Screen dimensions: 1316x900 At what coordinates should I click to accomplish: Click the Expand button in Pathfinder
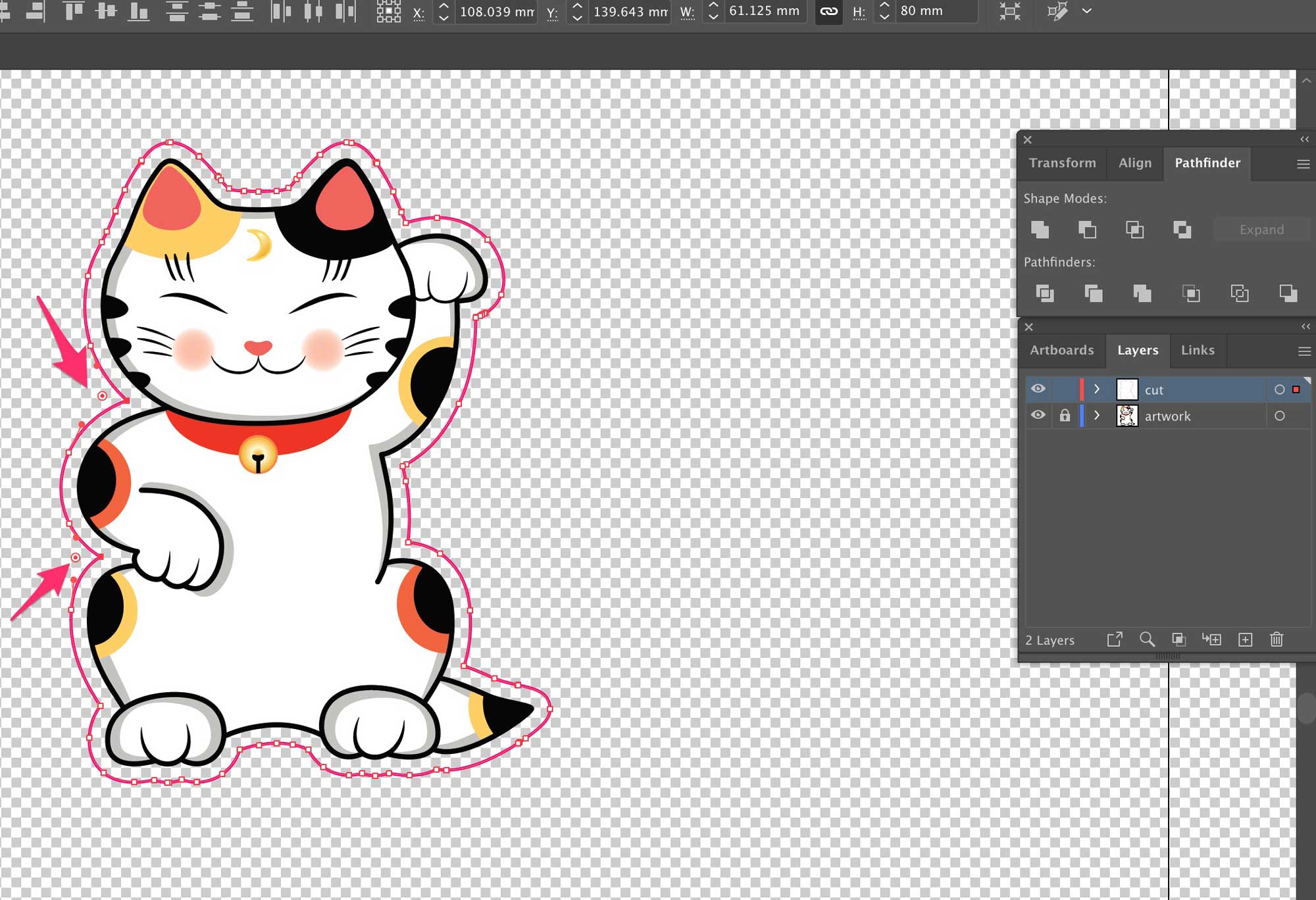click(x=1261, y=230)
